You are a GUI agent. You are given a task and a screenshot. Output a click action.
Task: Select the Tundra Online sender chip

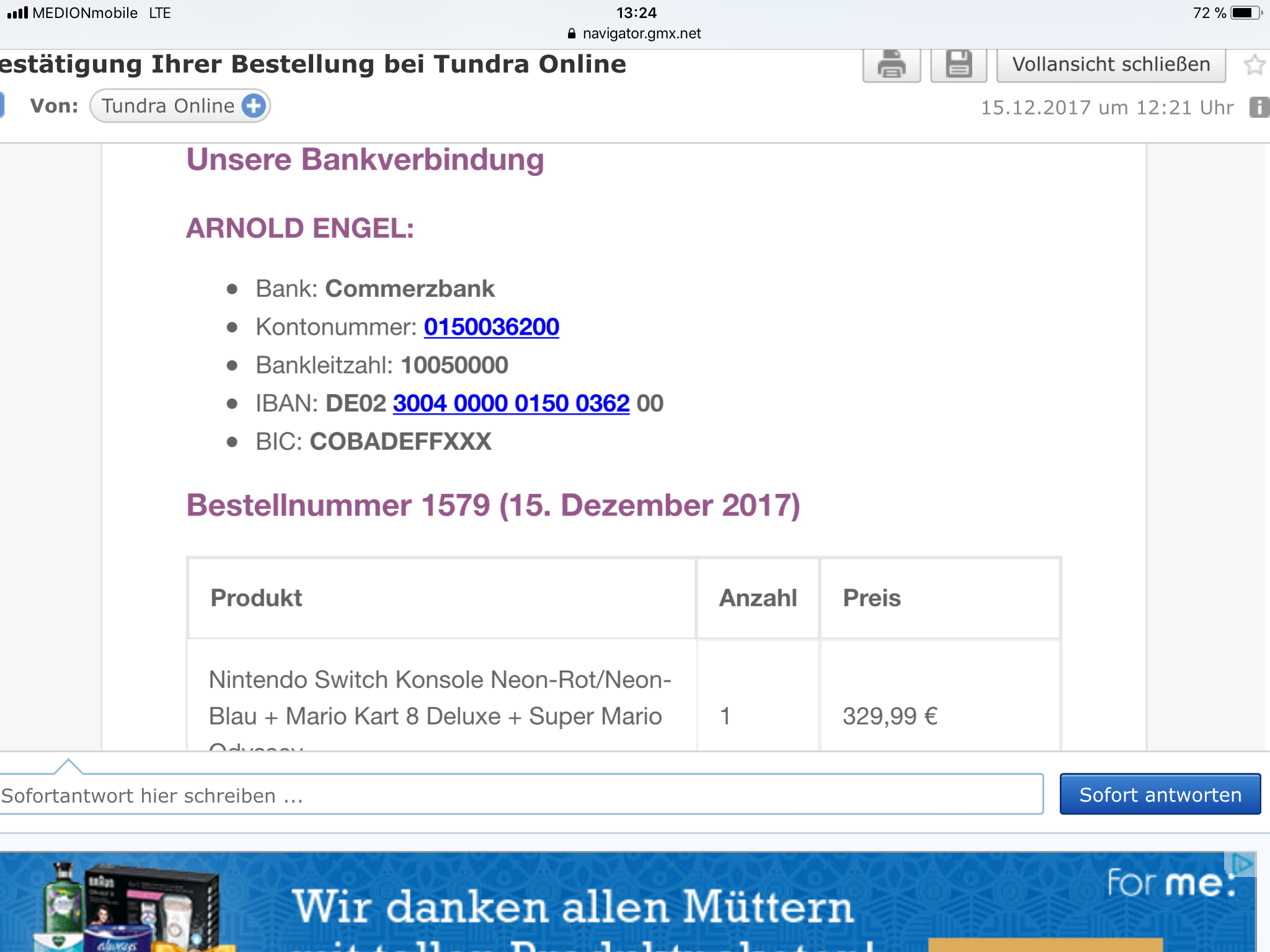tap(180, 106)
